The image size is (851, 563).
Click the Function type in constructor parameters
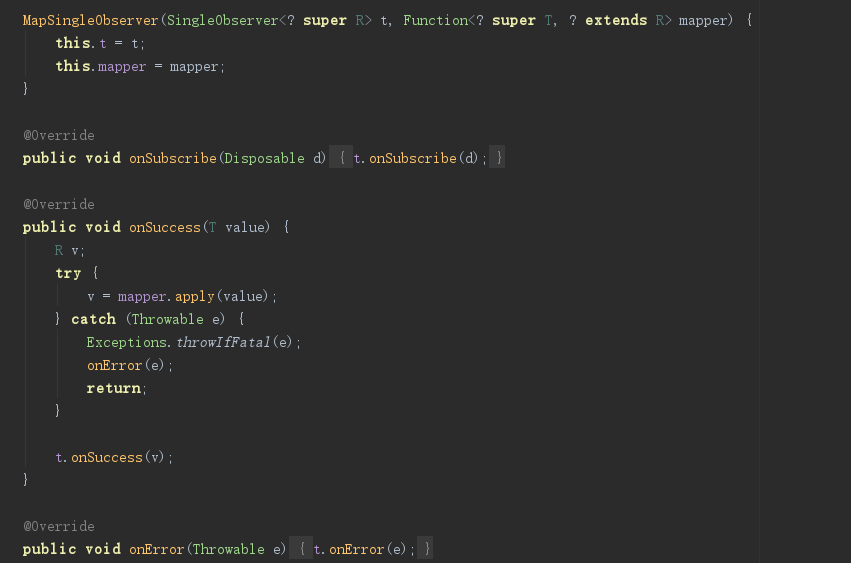pyautogui.click(x=435, y=21)
